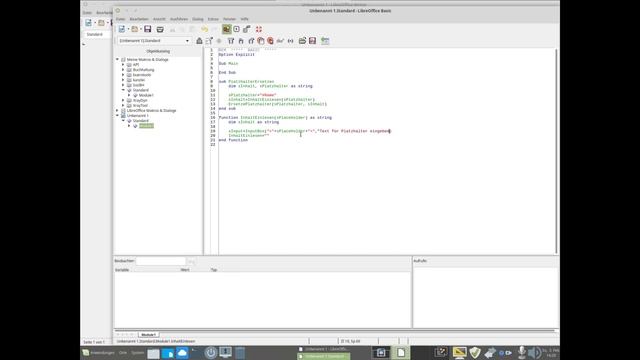Click the code editor vertical scrollbar

pyautogui.click(x=556, y=151)
